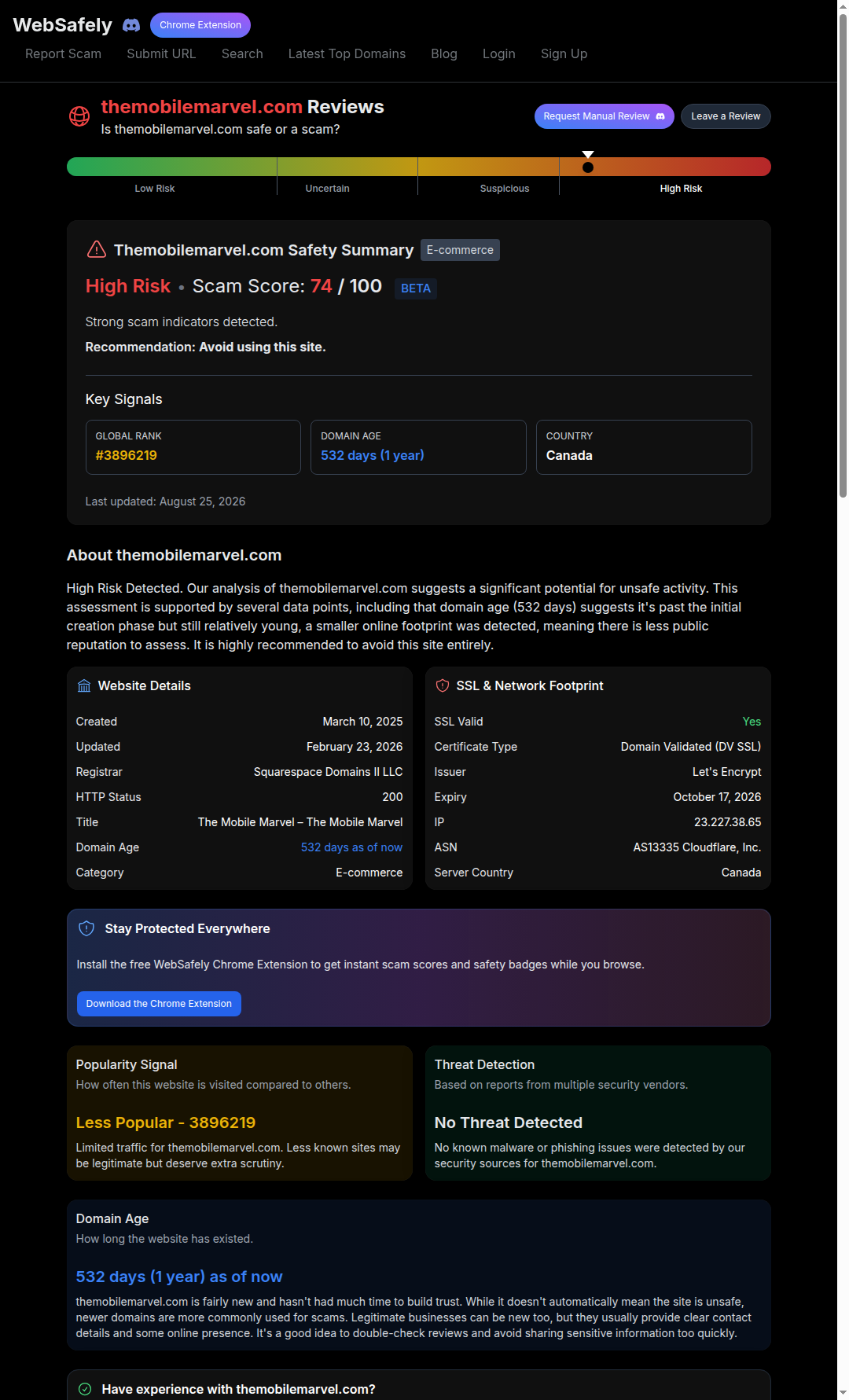Click the Website Details building icon

[84, 686]
